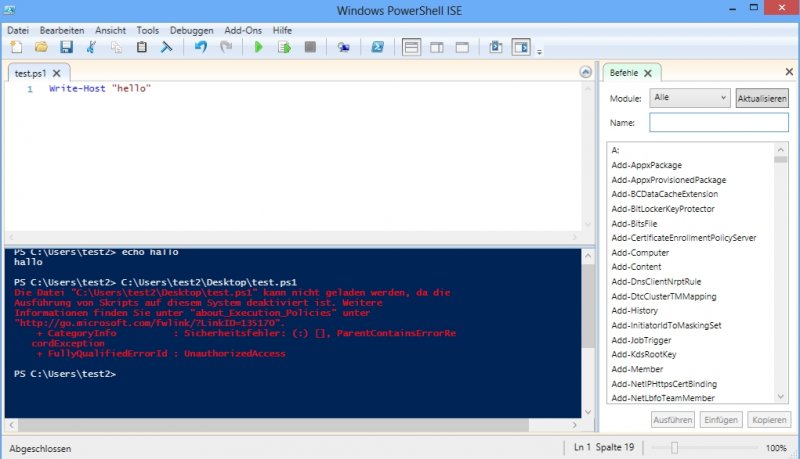The image size is (800, 459).
Task: Click the Run Selection icon
Action: pyautogui.click(x=284, y=47)
